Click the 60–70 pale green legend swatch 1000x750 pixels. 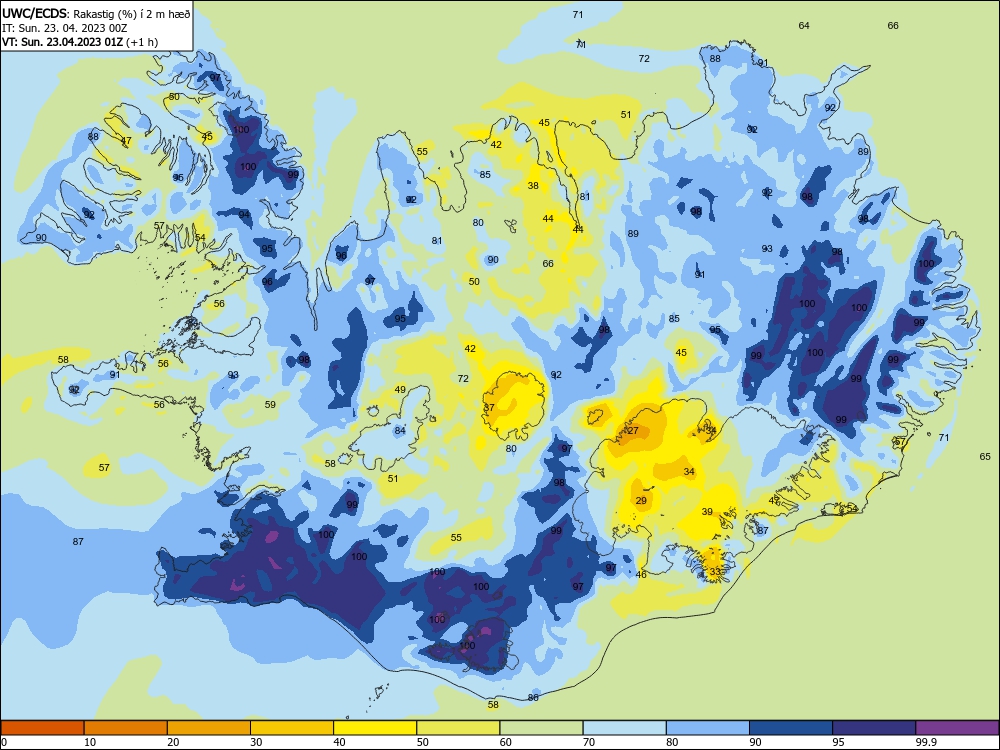(541, 728)
